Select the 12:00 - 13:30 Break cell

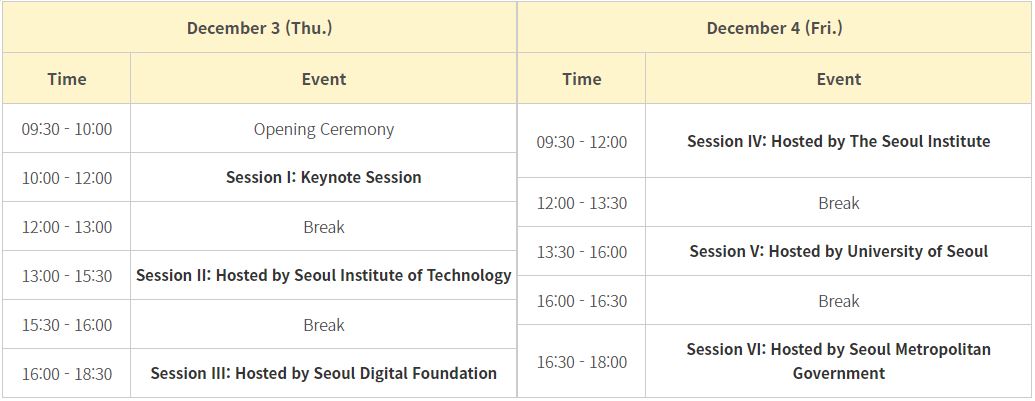pos(838,202)
